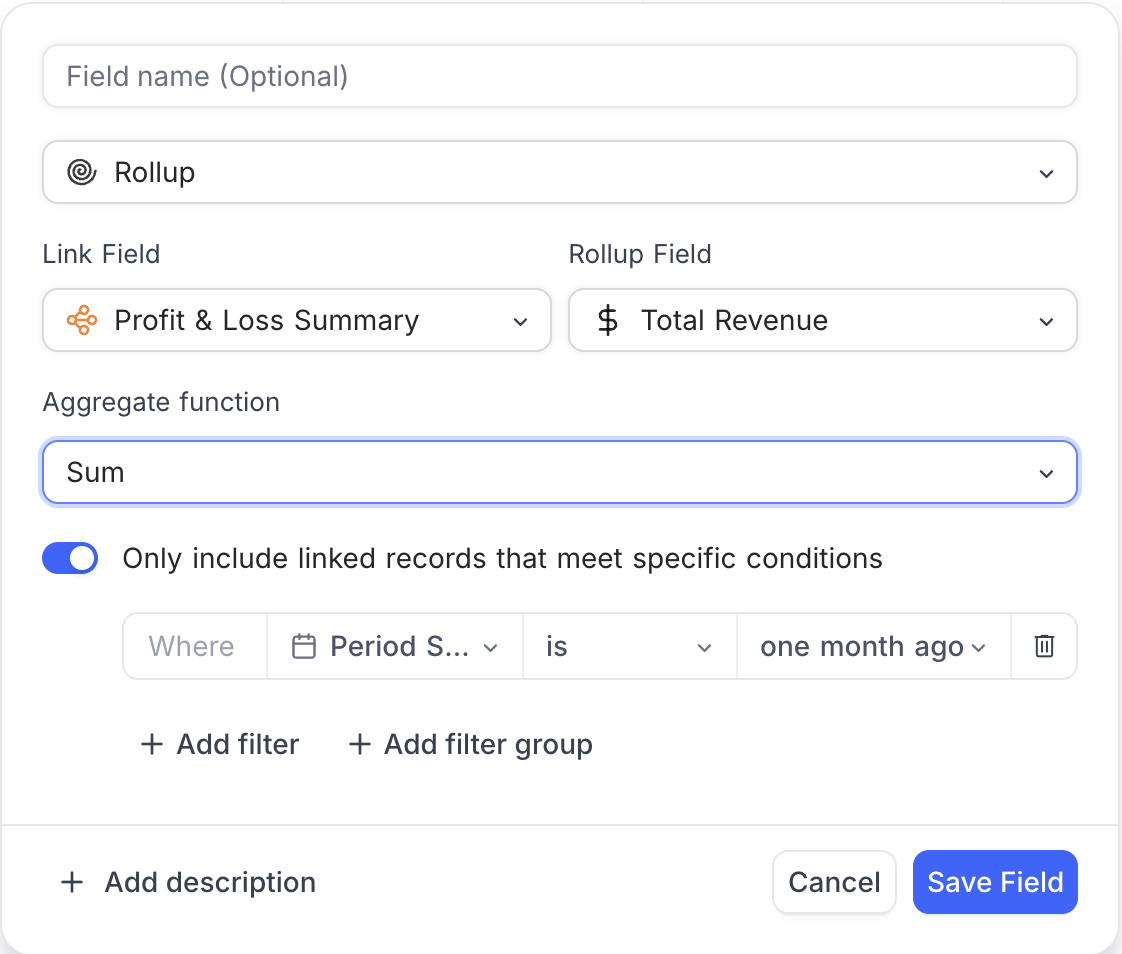Click the orange link icon beside Profit & Loss Summary
The width and height of the screenshot is (1122, 954).
81,321
